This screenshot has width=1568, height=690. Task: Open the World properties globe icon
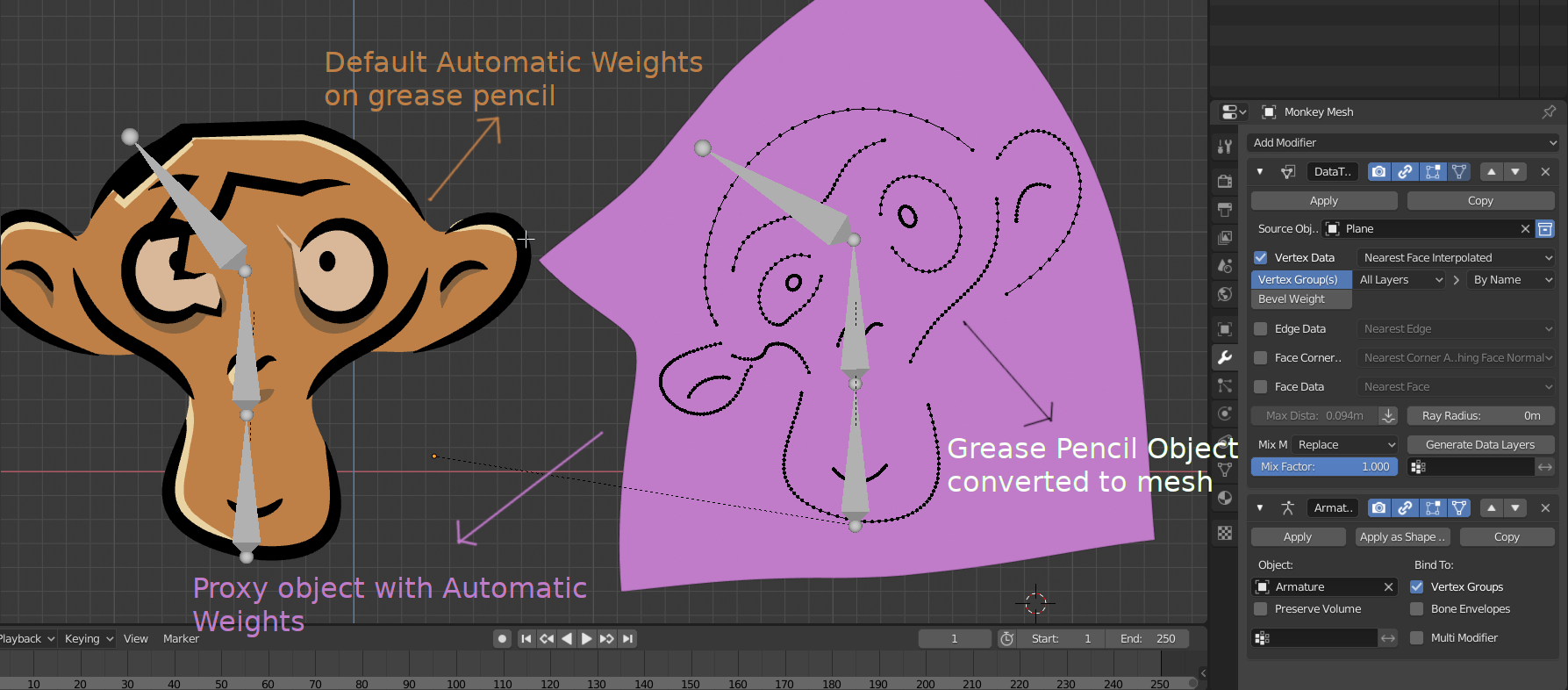[1225, 294]
